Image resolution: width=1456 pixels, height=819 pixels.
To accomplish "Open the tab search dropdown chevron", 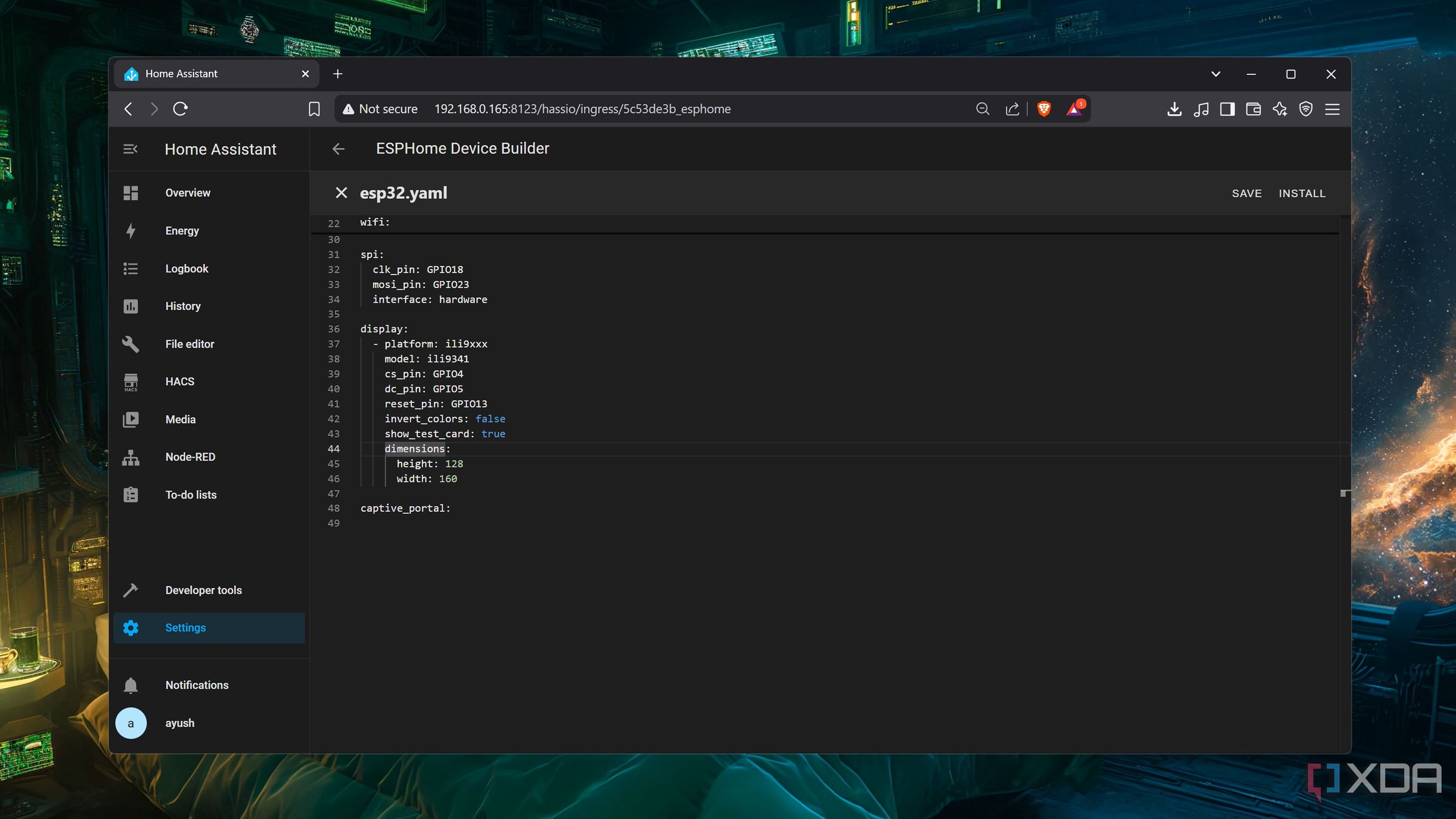I will point(1216,74).
